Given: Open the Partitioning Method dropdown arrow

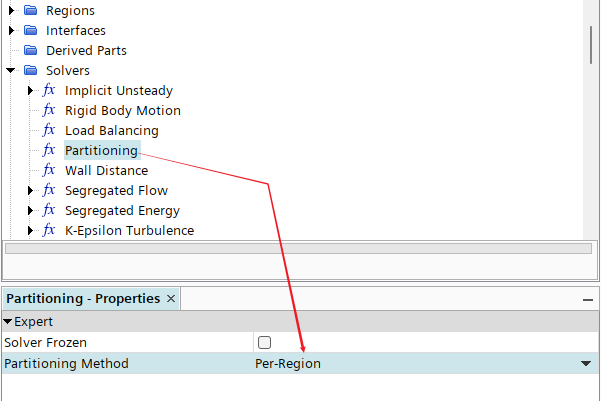Looking at the screenshot, I should [x=586, y=363].
